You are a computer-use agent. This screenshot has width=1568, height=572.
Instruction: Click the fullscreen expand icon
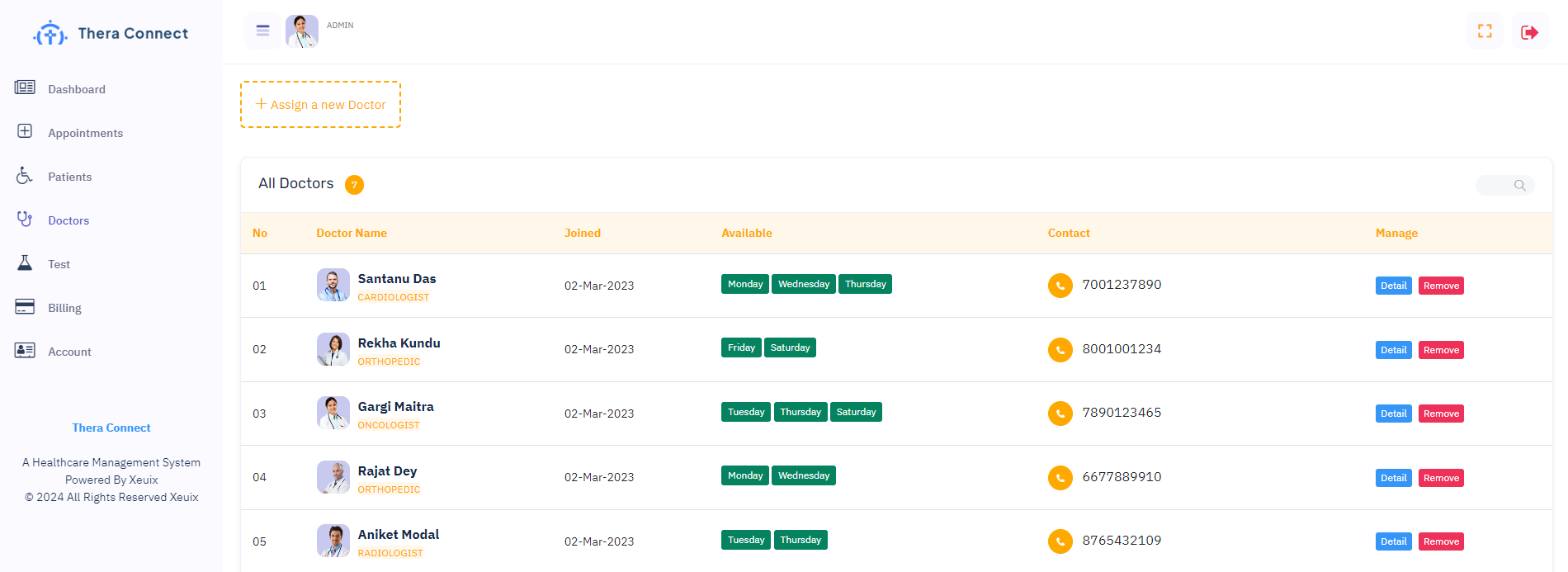point(1485,31)
